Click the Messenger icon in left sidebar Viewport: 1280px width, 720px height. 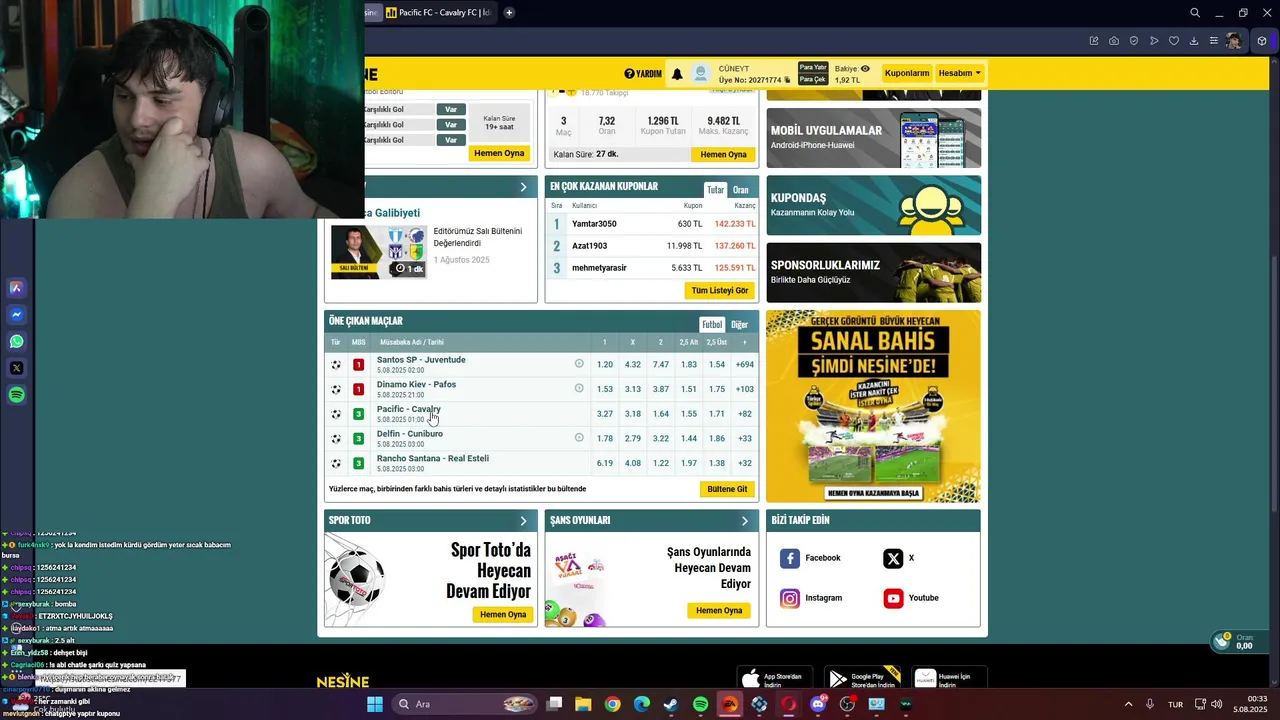tap(16, 314)
